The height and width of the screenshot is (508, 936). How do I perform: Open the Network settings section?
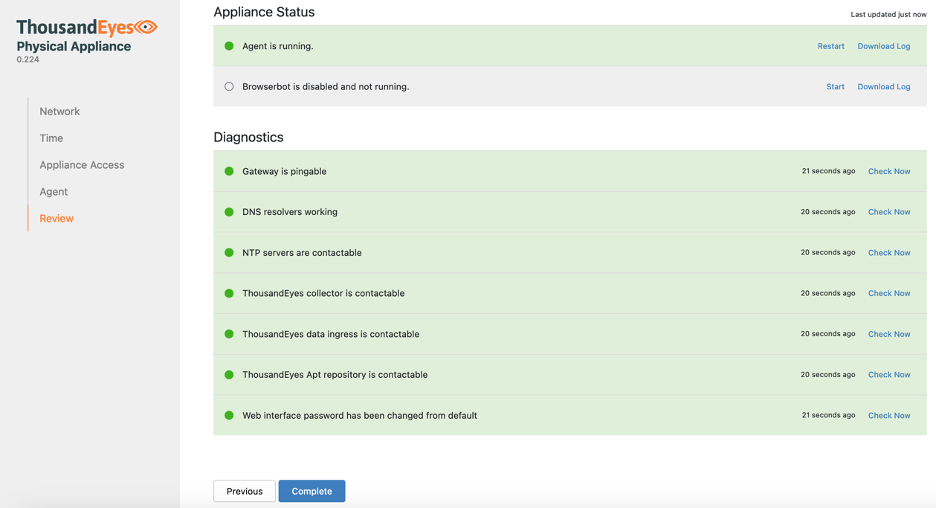(59, 111)
